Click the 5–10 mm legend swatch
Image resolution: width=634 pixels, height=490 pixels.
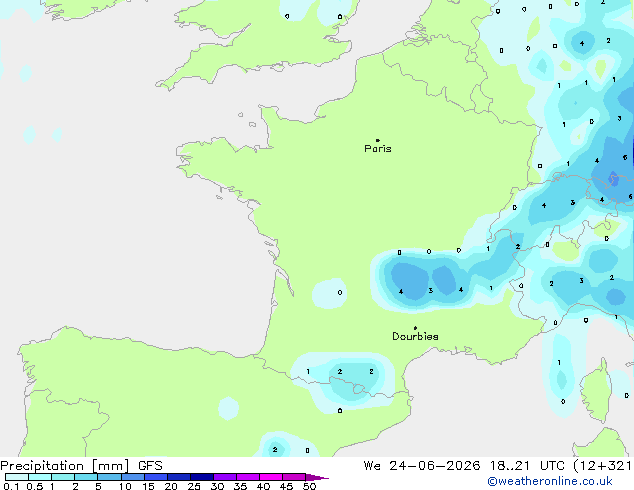[110, 477]
